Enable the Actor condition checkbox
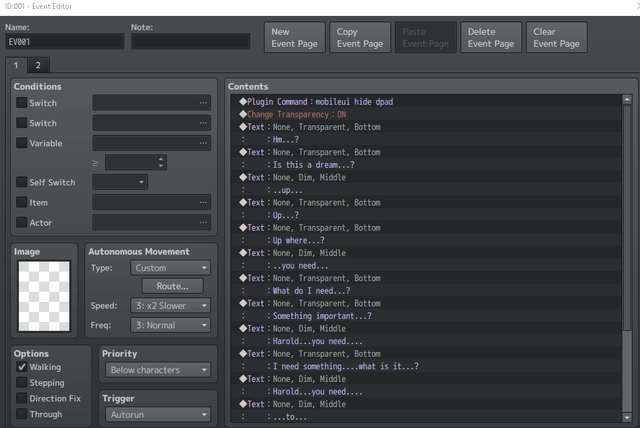The width and height of the screenshot is (640, 428). 21,222
